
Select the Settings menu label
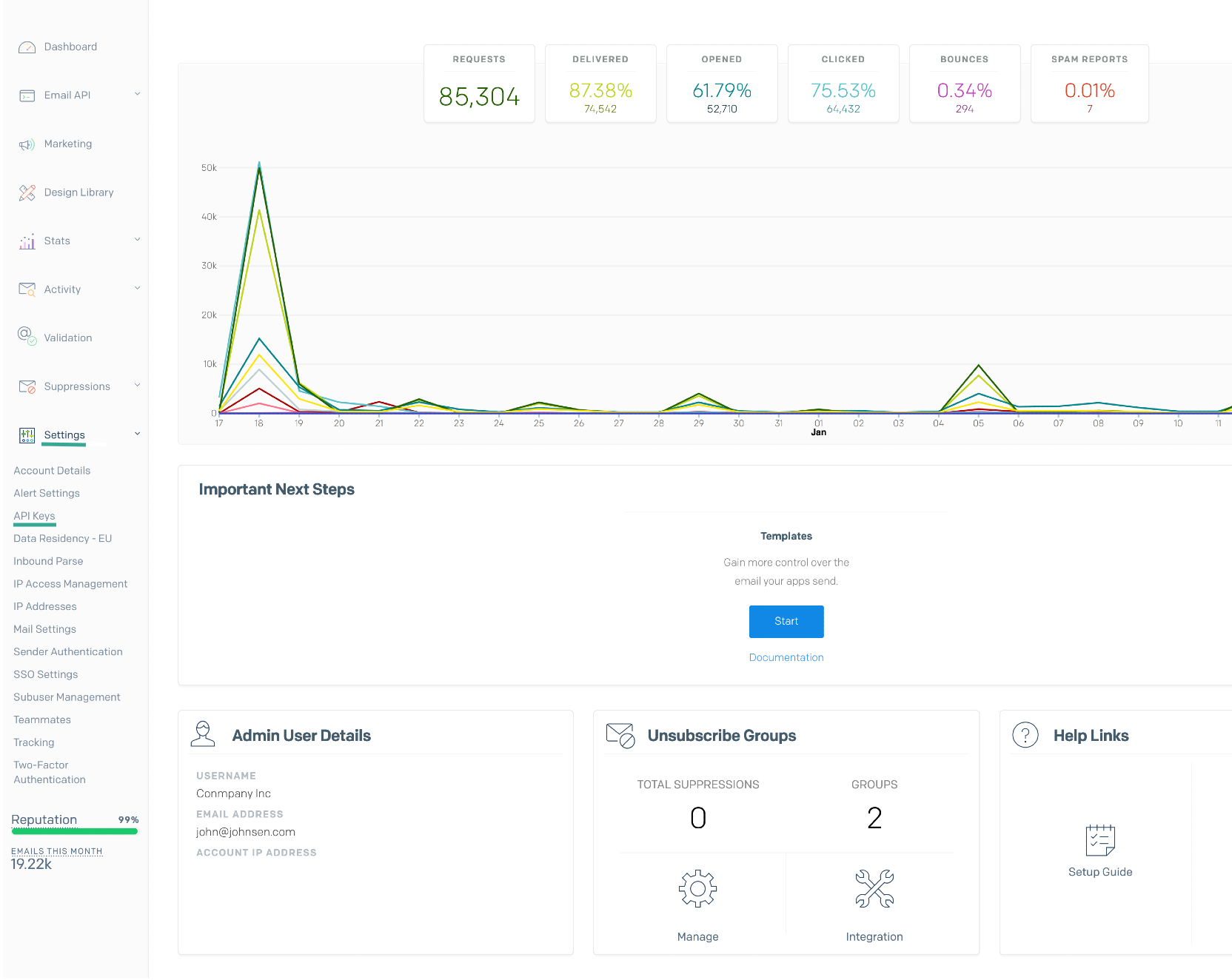tap(64, 435)
